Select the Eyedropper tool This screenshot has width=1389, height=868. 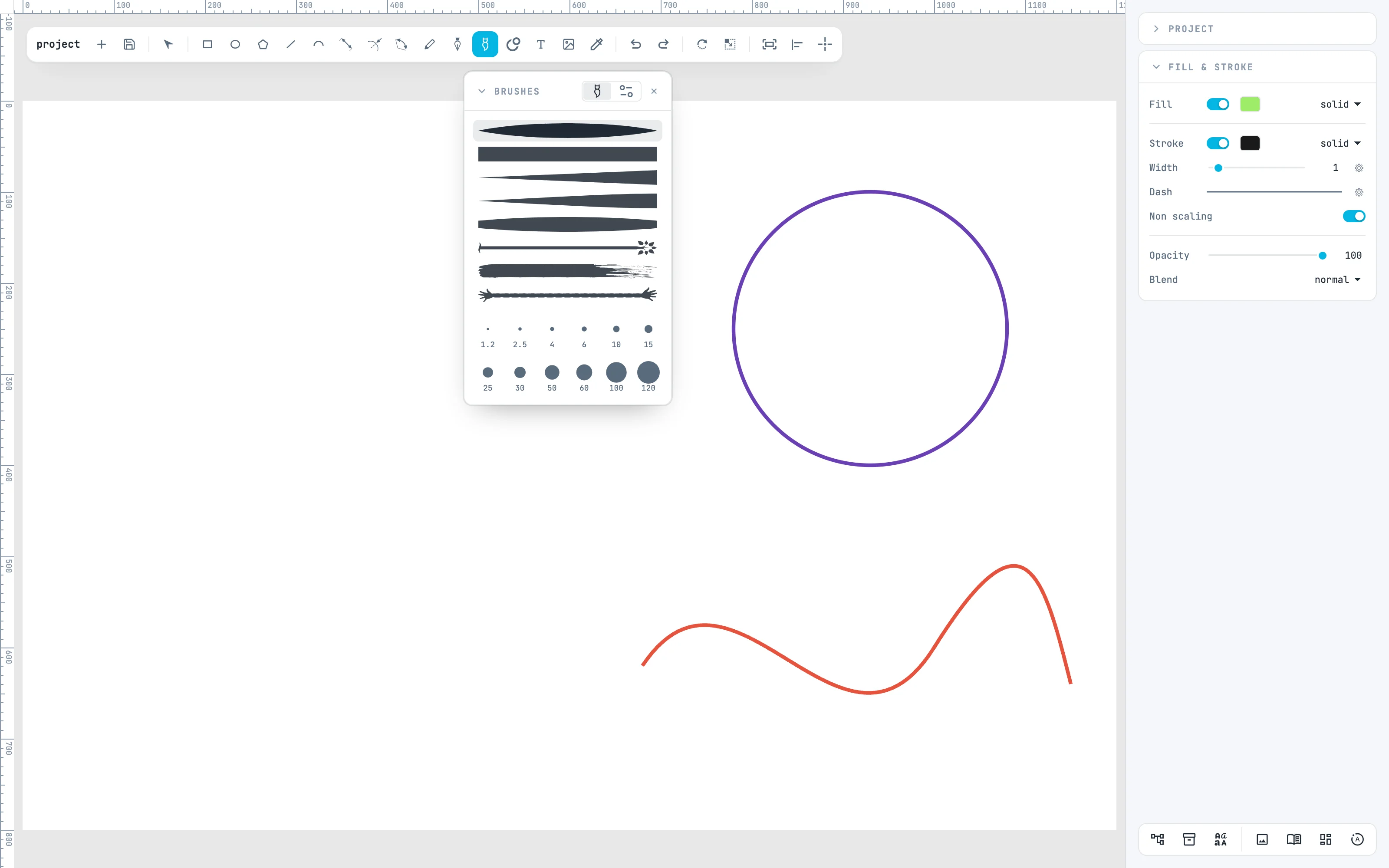(x=596, y=44)
